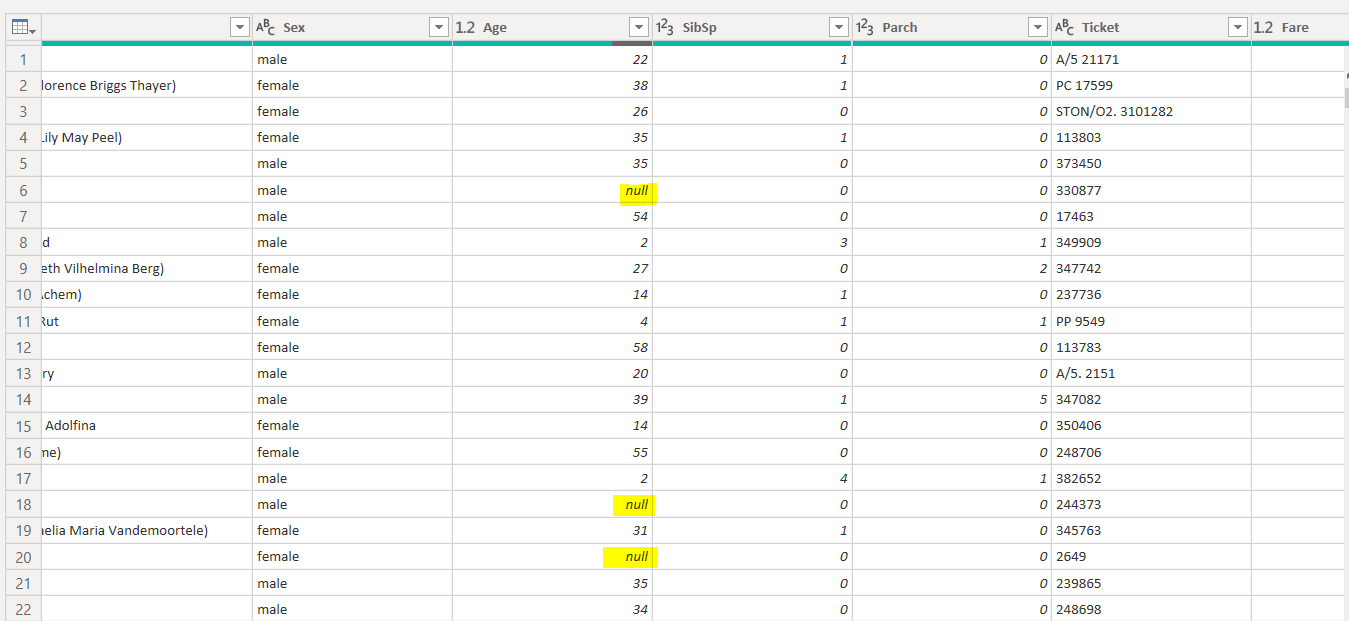This screenshot has height=621, width=1349.
Task: Open the Ticket column filter dropdown
Action: pyautogui.click(x=1238, y=27)
